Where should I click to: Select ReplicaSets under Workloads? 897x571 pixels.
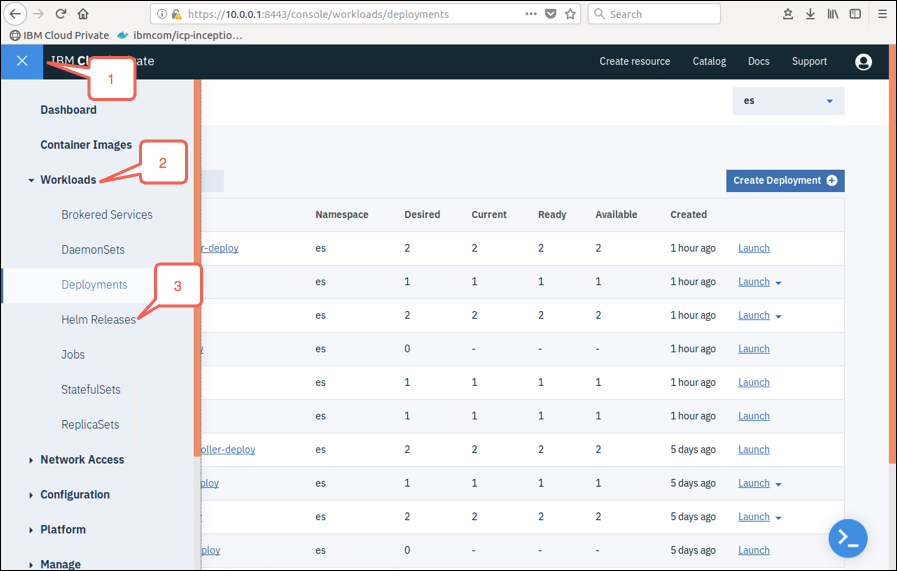pos(90,425)
